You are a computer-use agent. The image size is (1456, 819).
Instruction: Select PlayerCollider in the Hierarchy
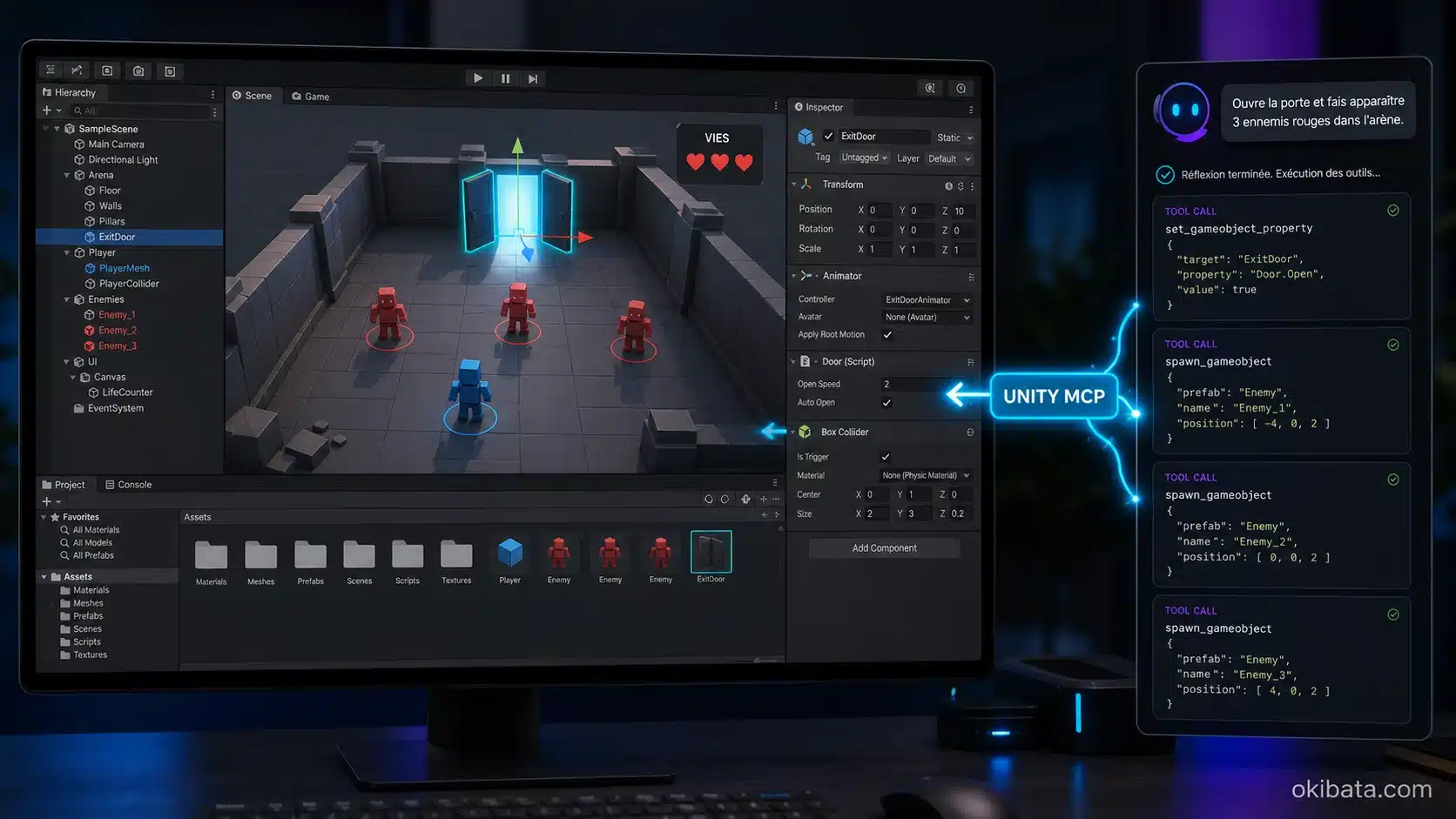[129, 284]
